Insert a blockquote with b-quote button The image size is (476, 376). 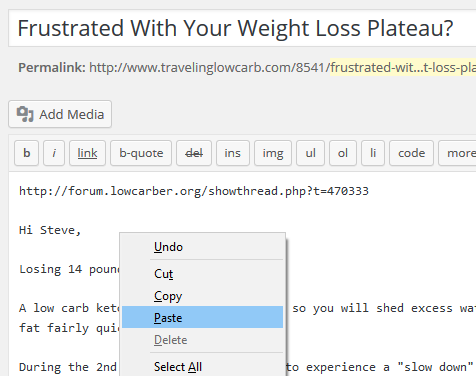point(141,153)
